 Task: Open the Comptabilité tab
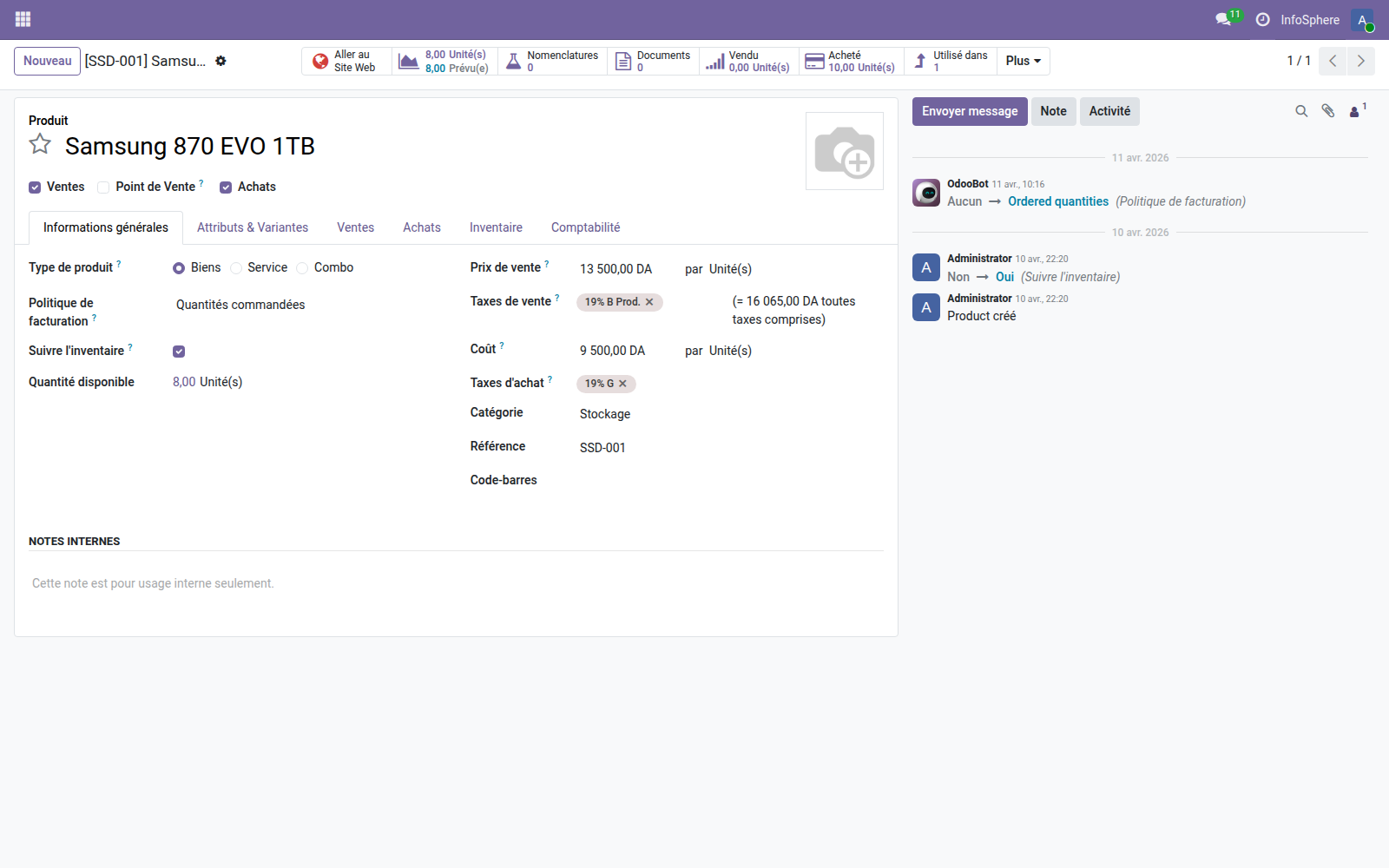[x=585, y=227]
